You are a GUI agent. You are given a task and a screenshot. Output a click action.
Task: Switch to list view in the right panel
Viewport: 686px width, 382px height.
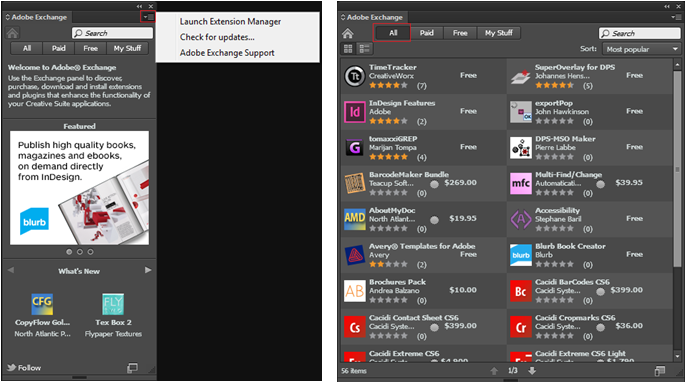[364, 49]
